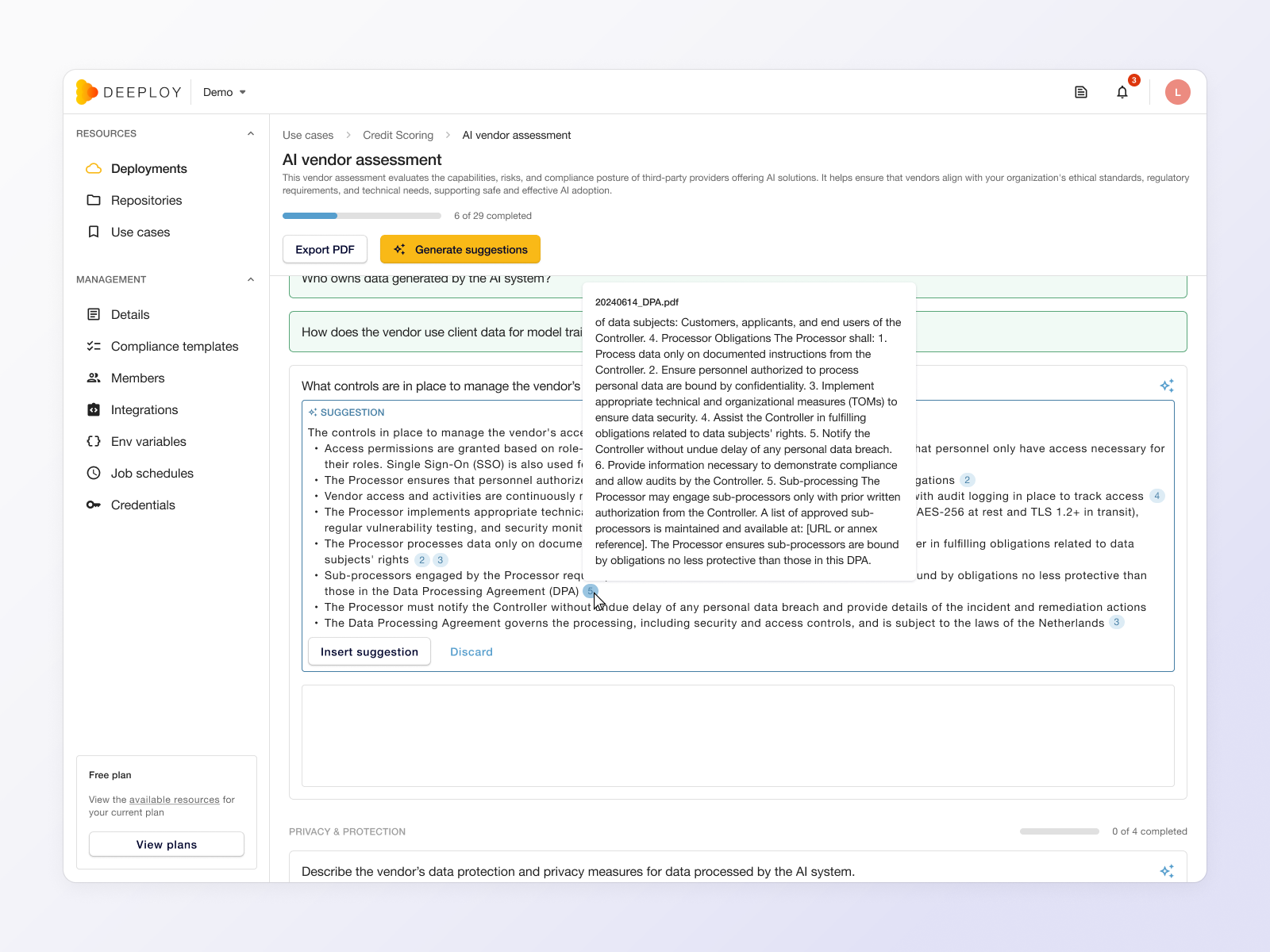The height and width of the screenshot is (952, 1270).
Task: Click the AI vendor assessment title
Action: click(x=362, y=159)
